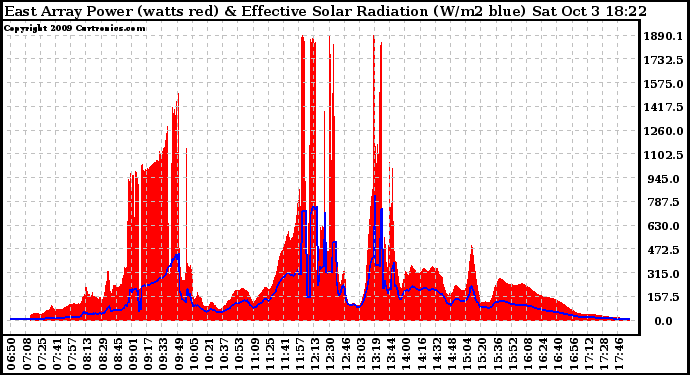Screen dimensions: 690x375
Task: Click the 'Copyright 2009 Cartronics.com' text
Action: pos(74,28)
